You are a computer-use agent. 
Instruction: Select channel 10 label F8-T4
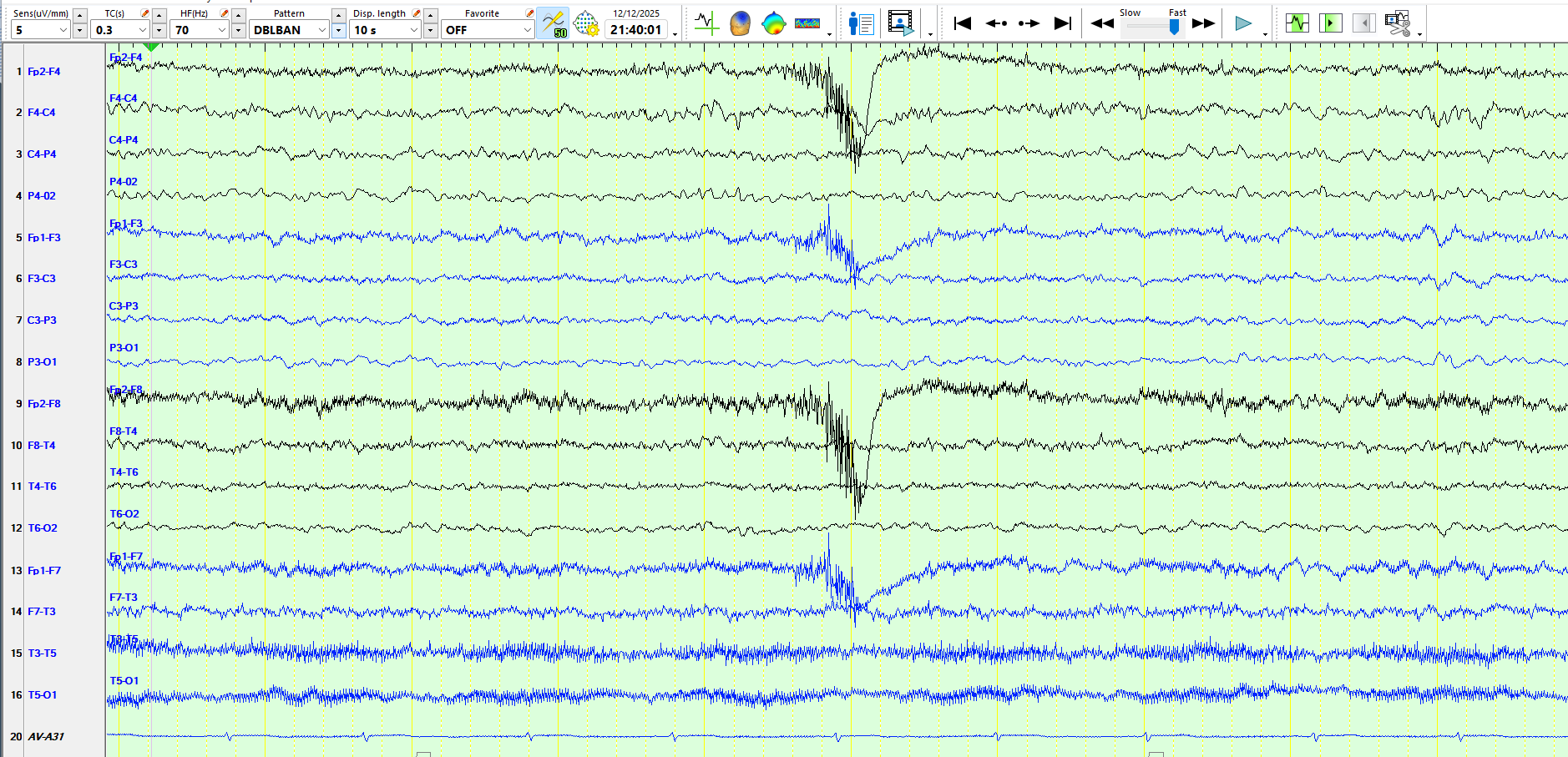(x=42, y=446)
